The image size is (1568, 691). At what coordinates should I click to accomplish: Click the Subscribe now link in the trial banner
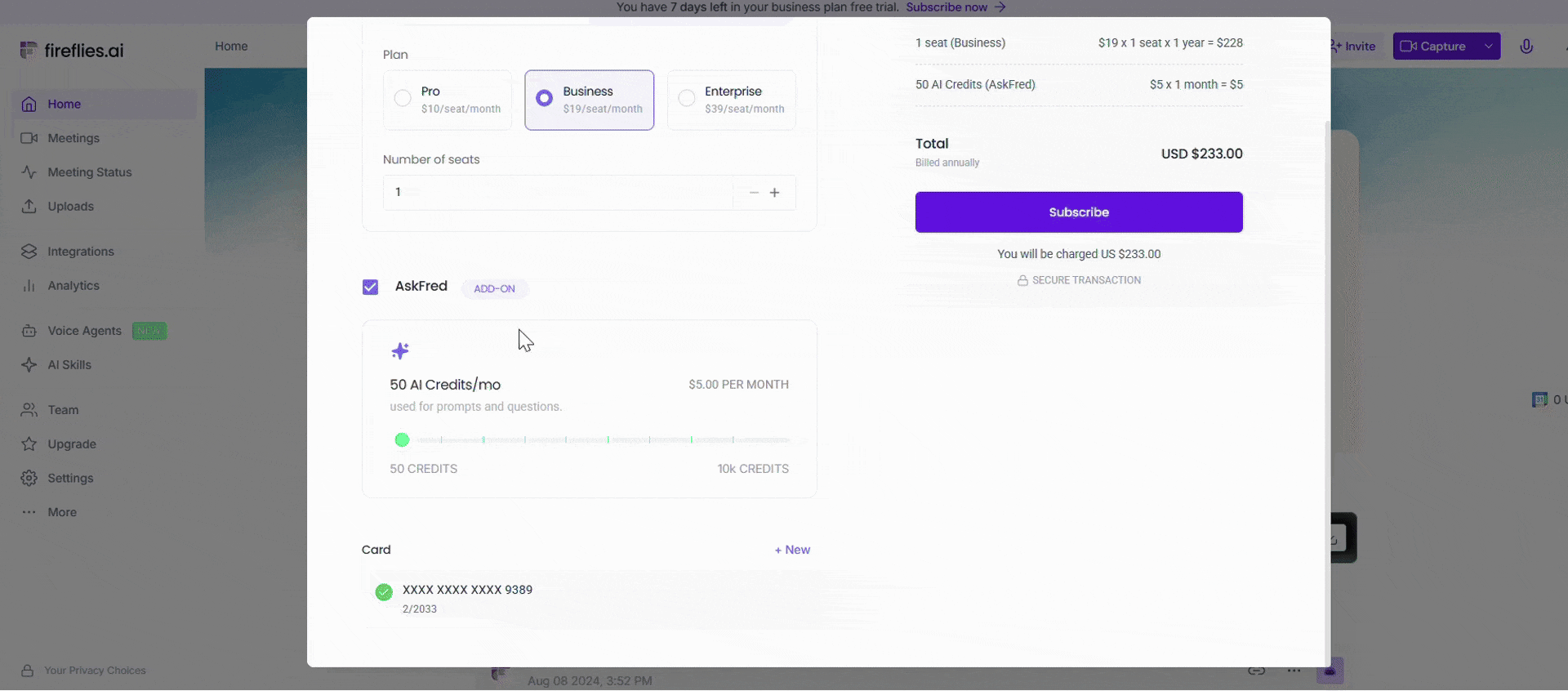(955, 7)
